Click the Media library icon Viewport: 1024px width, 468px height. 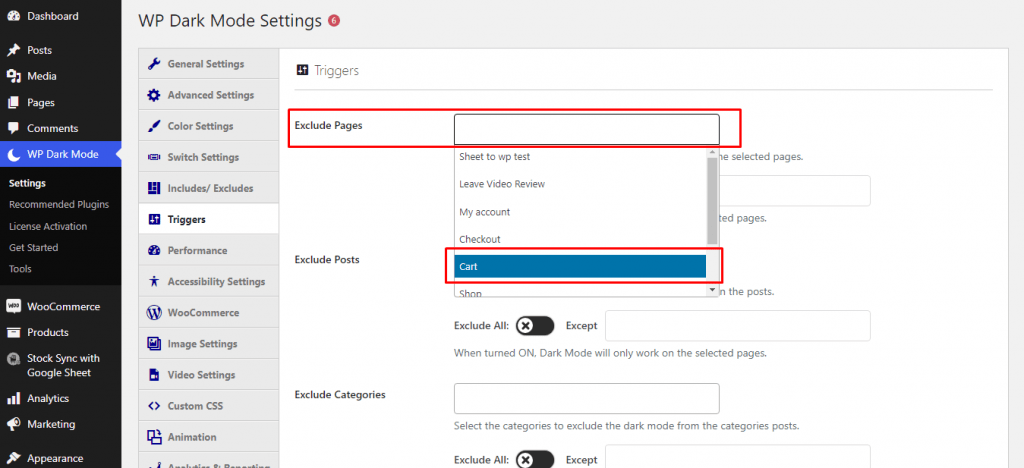coord(13,76)
